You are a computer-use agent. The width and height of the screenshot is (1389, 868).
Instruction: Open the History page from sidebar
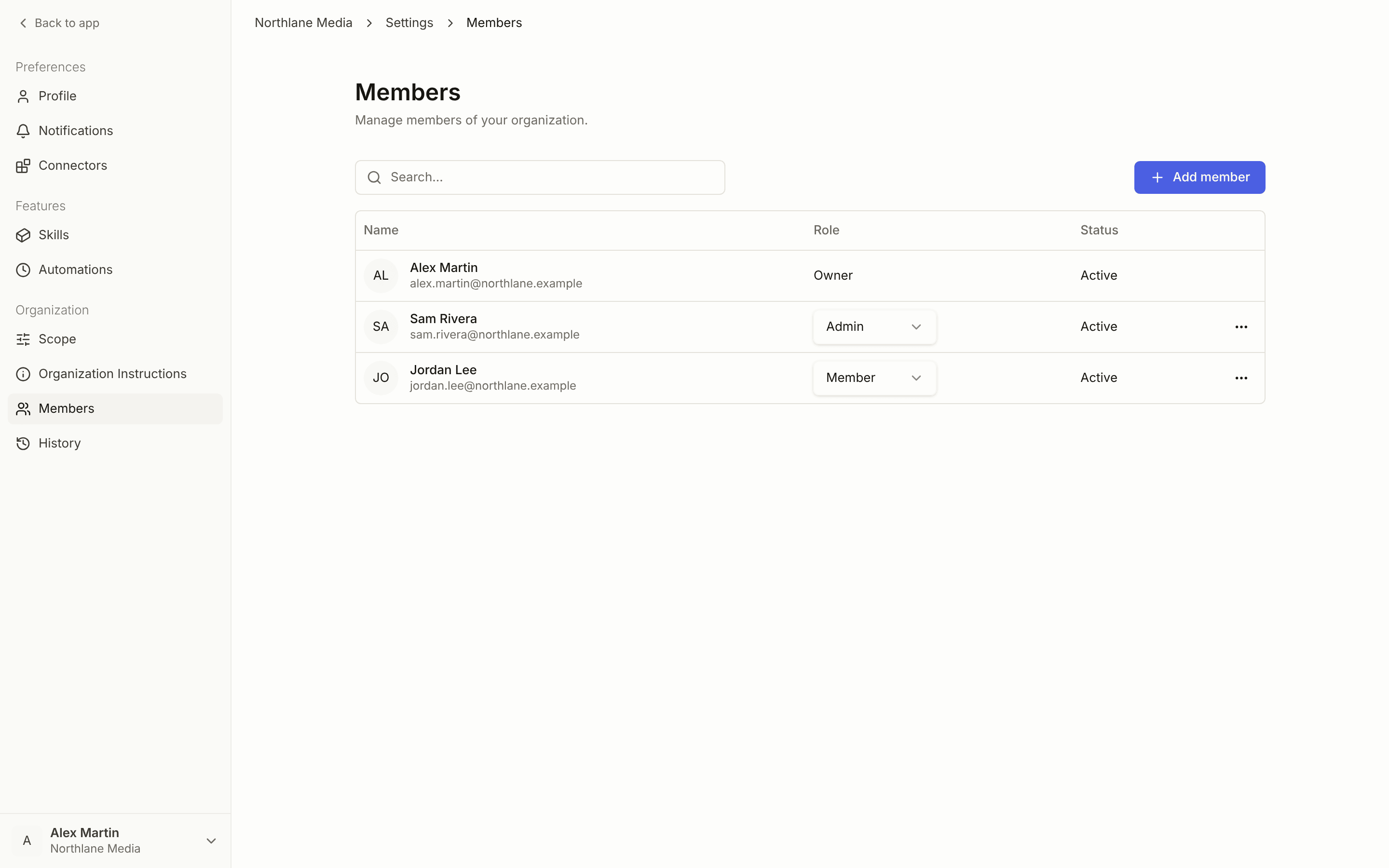pos(115,444)
